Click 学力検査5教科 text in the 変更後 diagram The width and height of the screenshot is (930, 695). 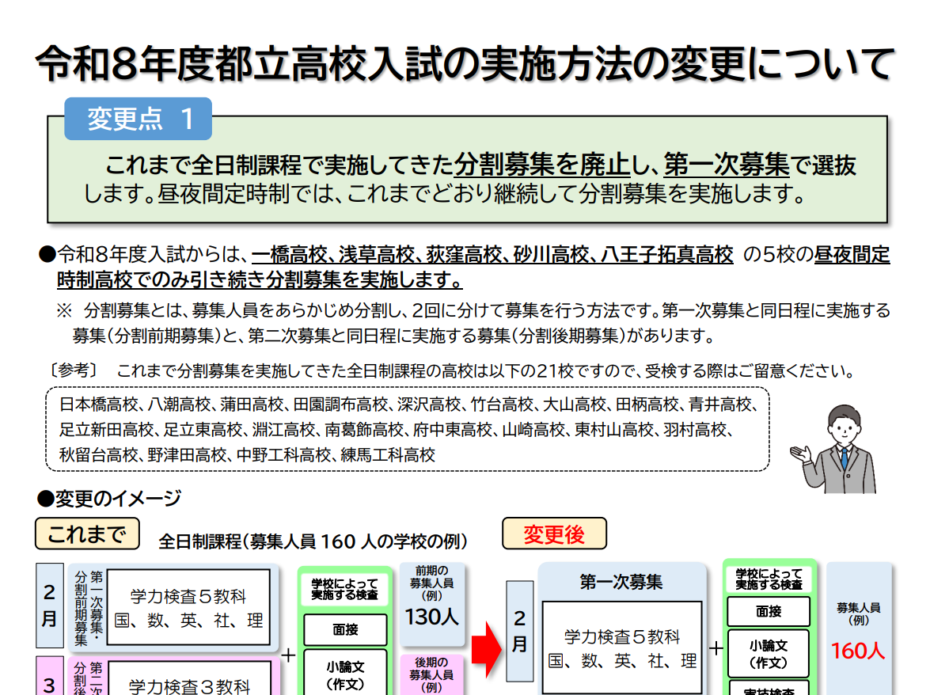pos(622,637)
